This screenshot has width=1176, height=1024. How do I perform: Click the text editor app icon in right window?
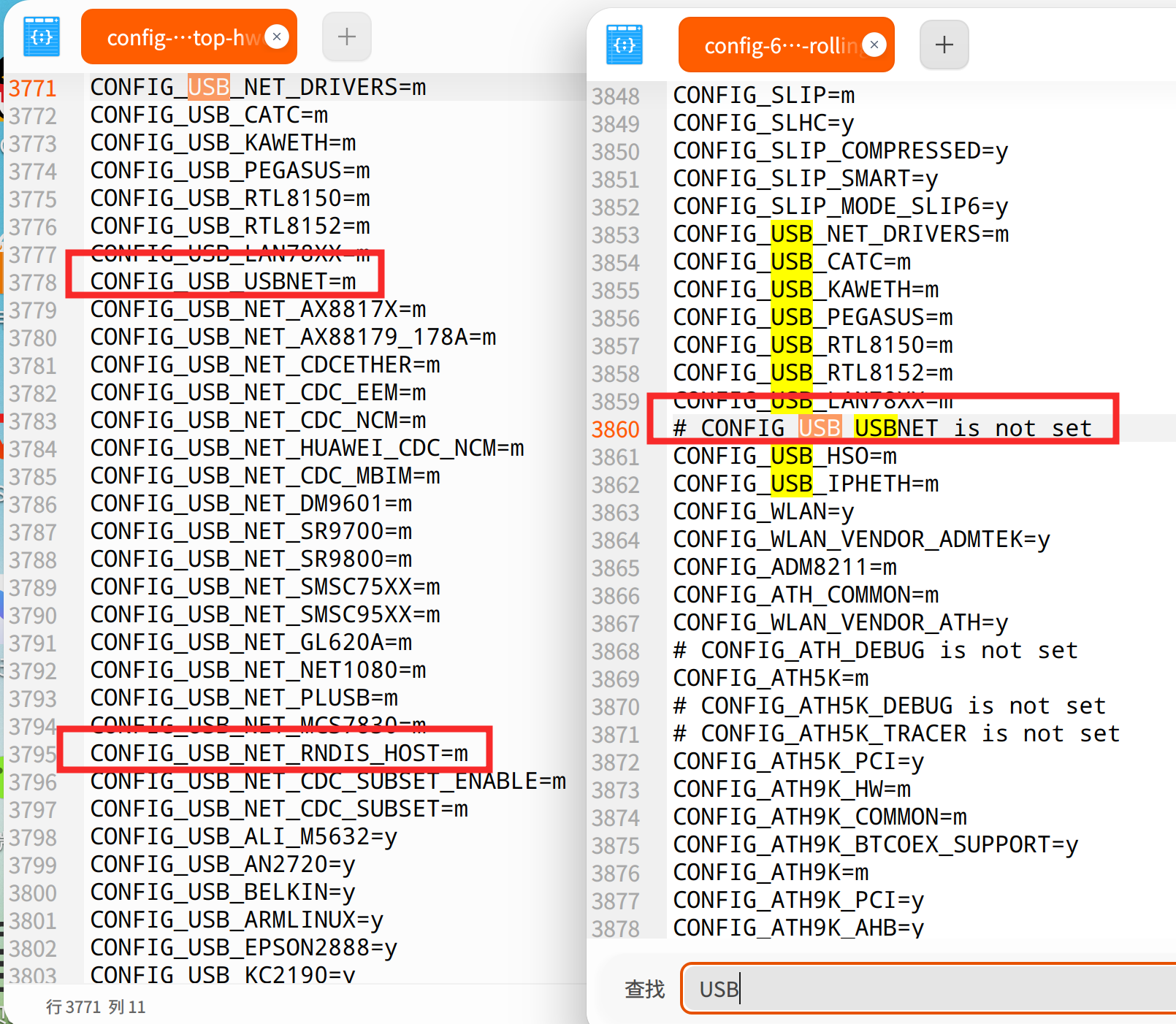pyautogui.click(x=625, y=45)
